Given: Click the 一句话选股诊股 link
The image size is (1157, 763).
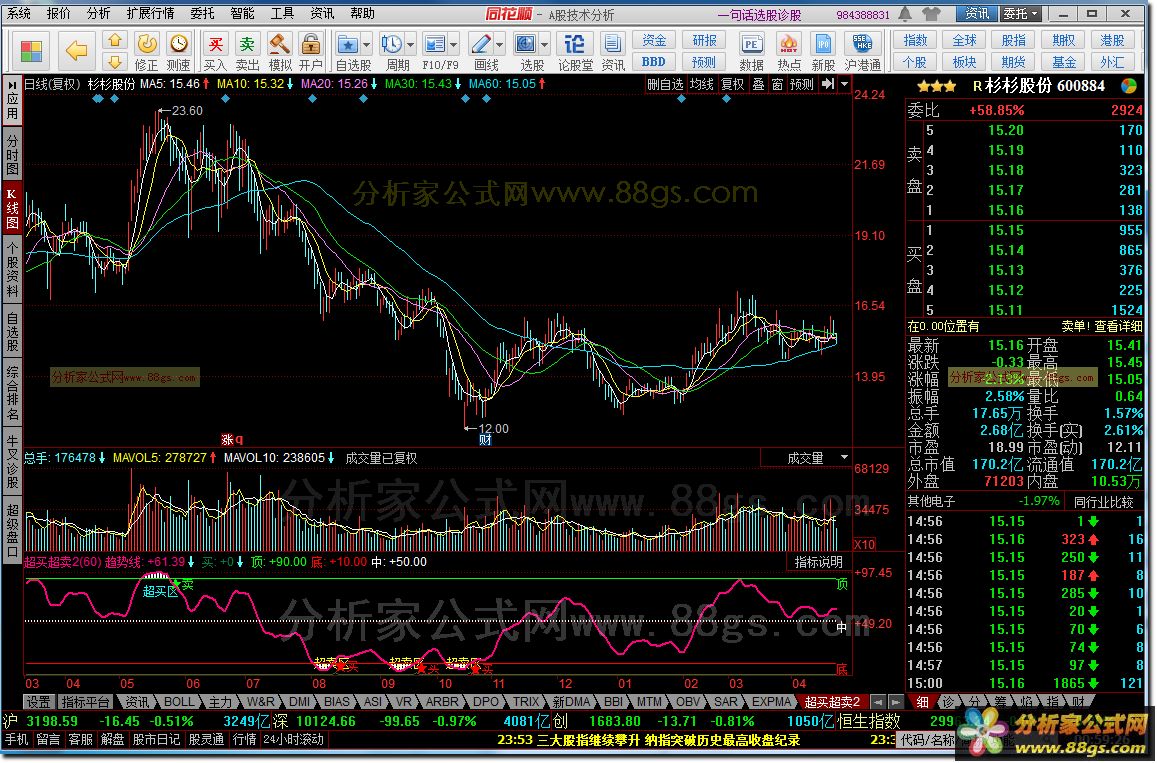Looking at the screenshot, I should pos(759,15).
